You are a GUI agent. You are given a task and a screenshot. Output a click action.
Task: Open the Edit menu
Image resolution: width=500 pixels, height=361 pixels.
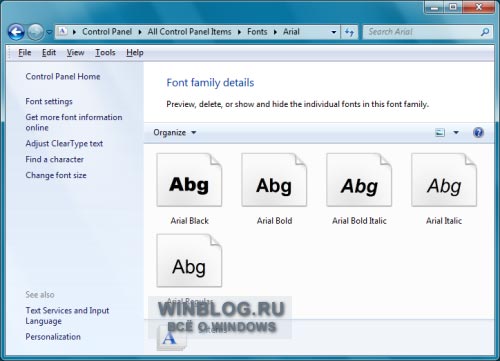(49, 53)
